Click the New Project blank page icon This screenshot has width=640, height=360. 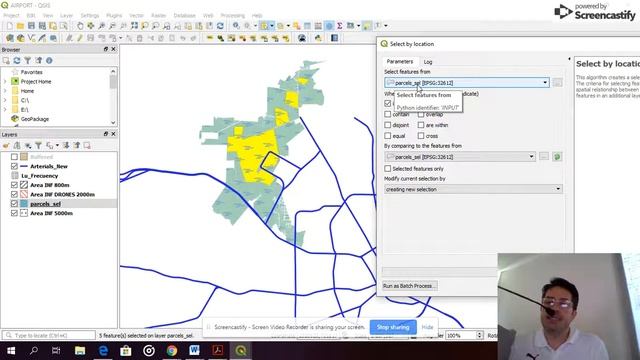pyautogui.click(x=9, y=26)
